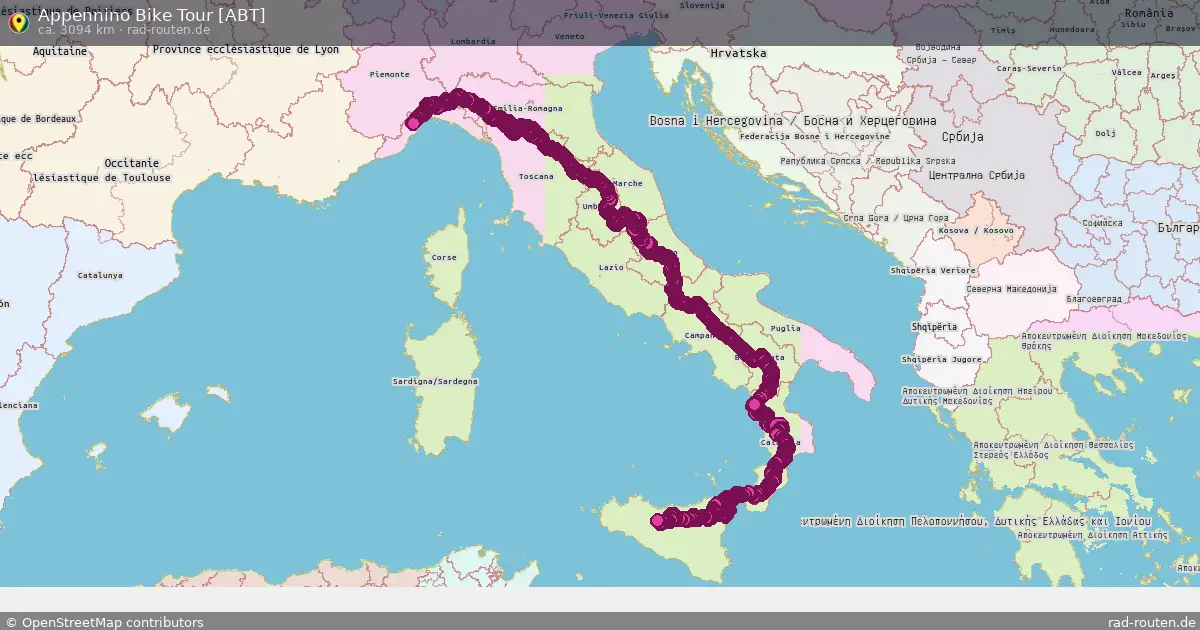Click the 'Occitanie' map label
Viewport: 1200px width, 630px height.
pos(131,162)
